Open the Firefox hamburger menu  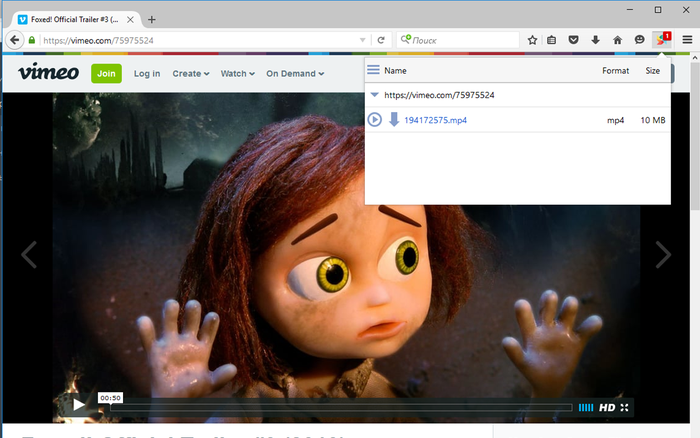[688, 40]
